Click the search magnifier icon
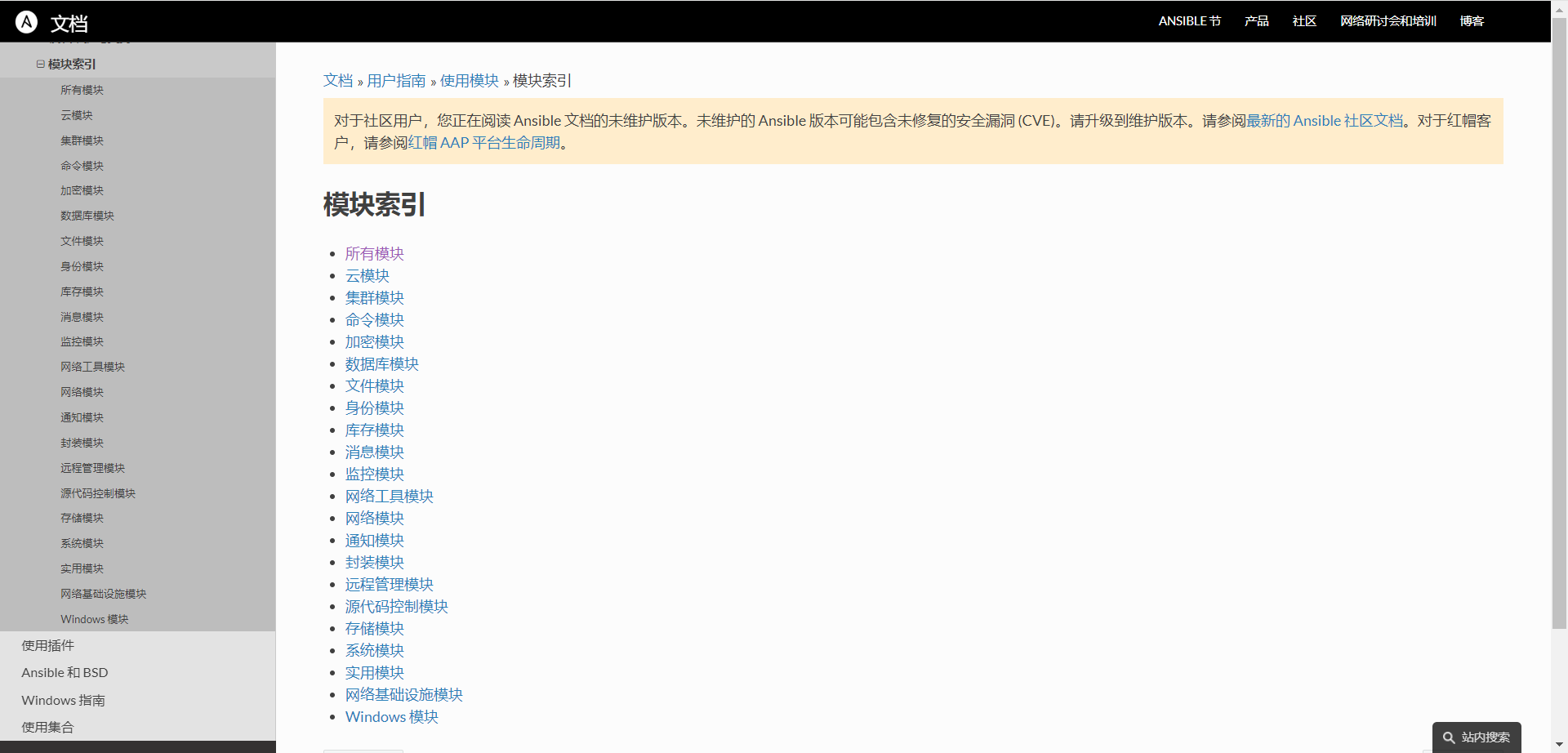 pos(1449,737)
